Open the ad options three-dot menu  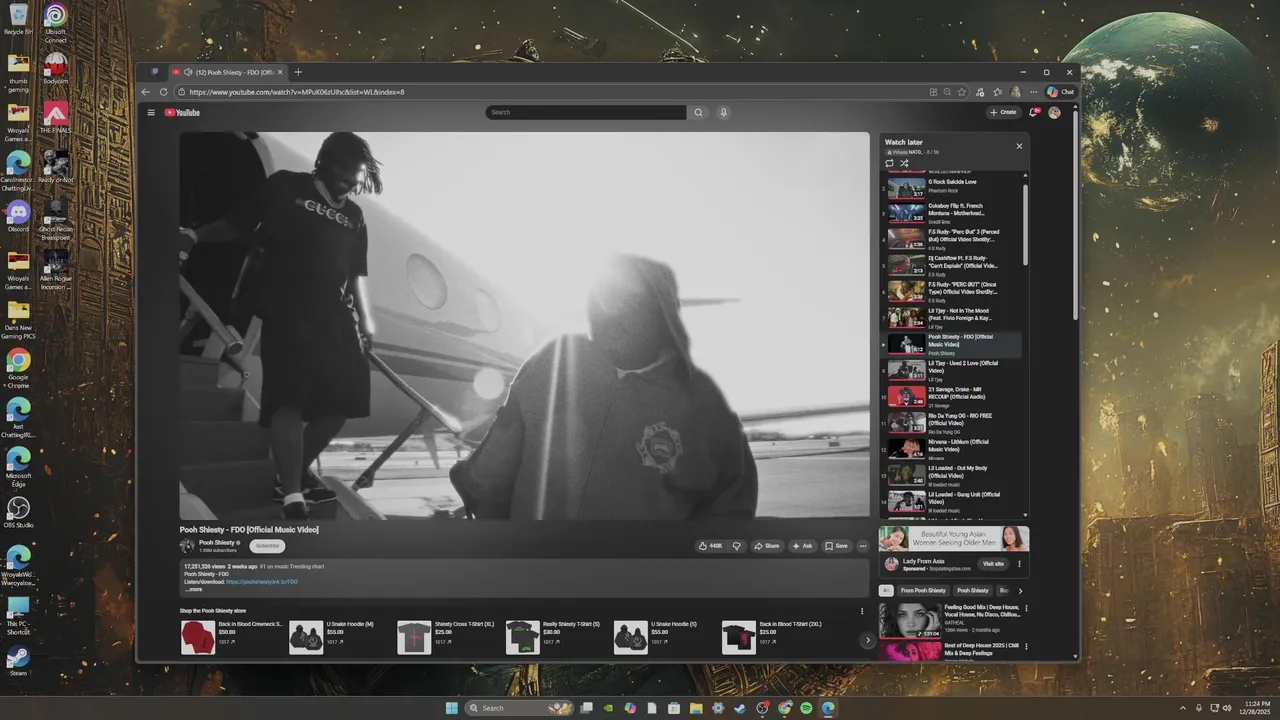click(x=1020, y=564)
